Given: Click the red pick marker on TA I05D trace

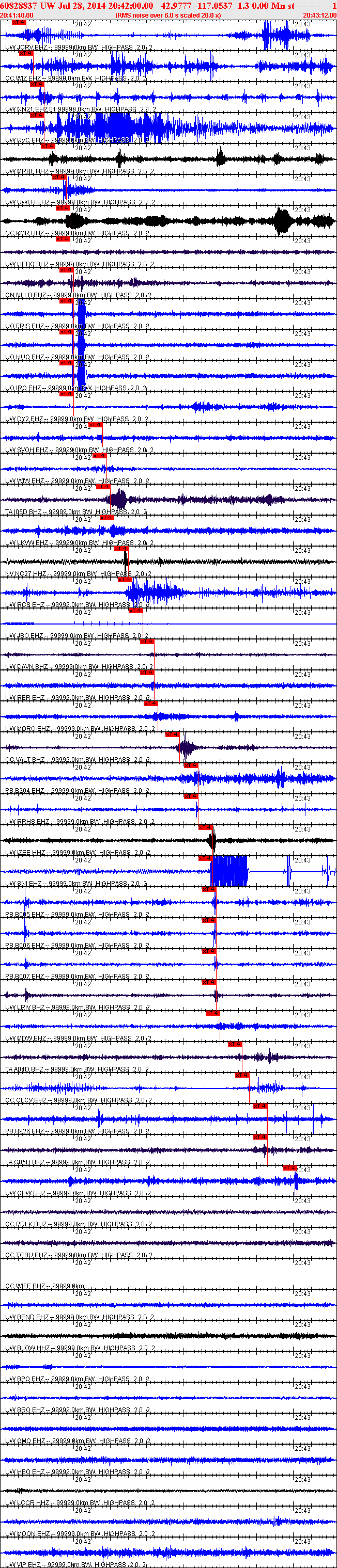Looking at the screenshot, I should click(x=102, y=486).
